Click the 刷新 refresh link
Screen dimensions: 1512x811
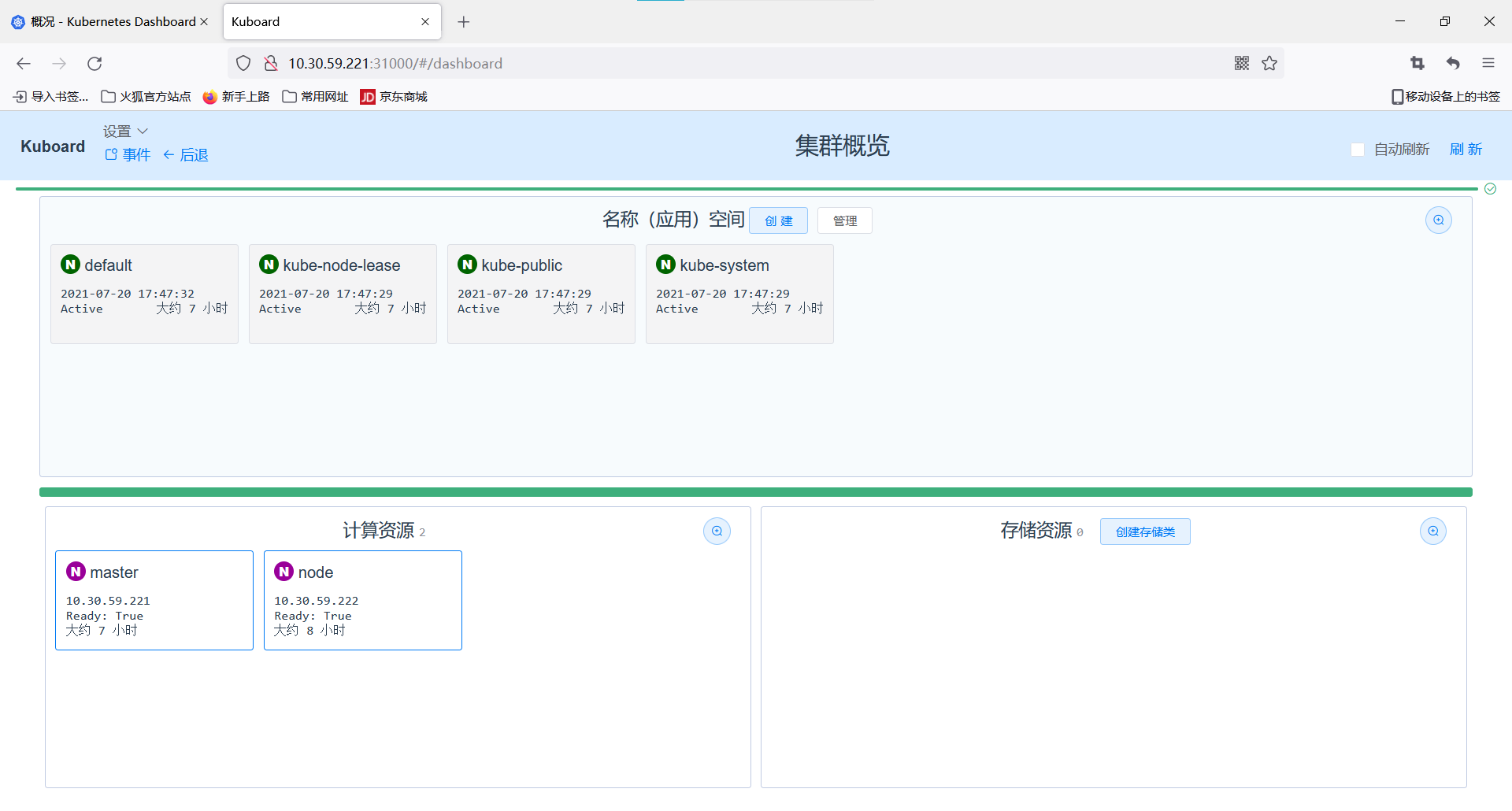(x=1466, y=150)
